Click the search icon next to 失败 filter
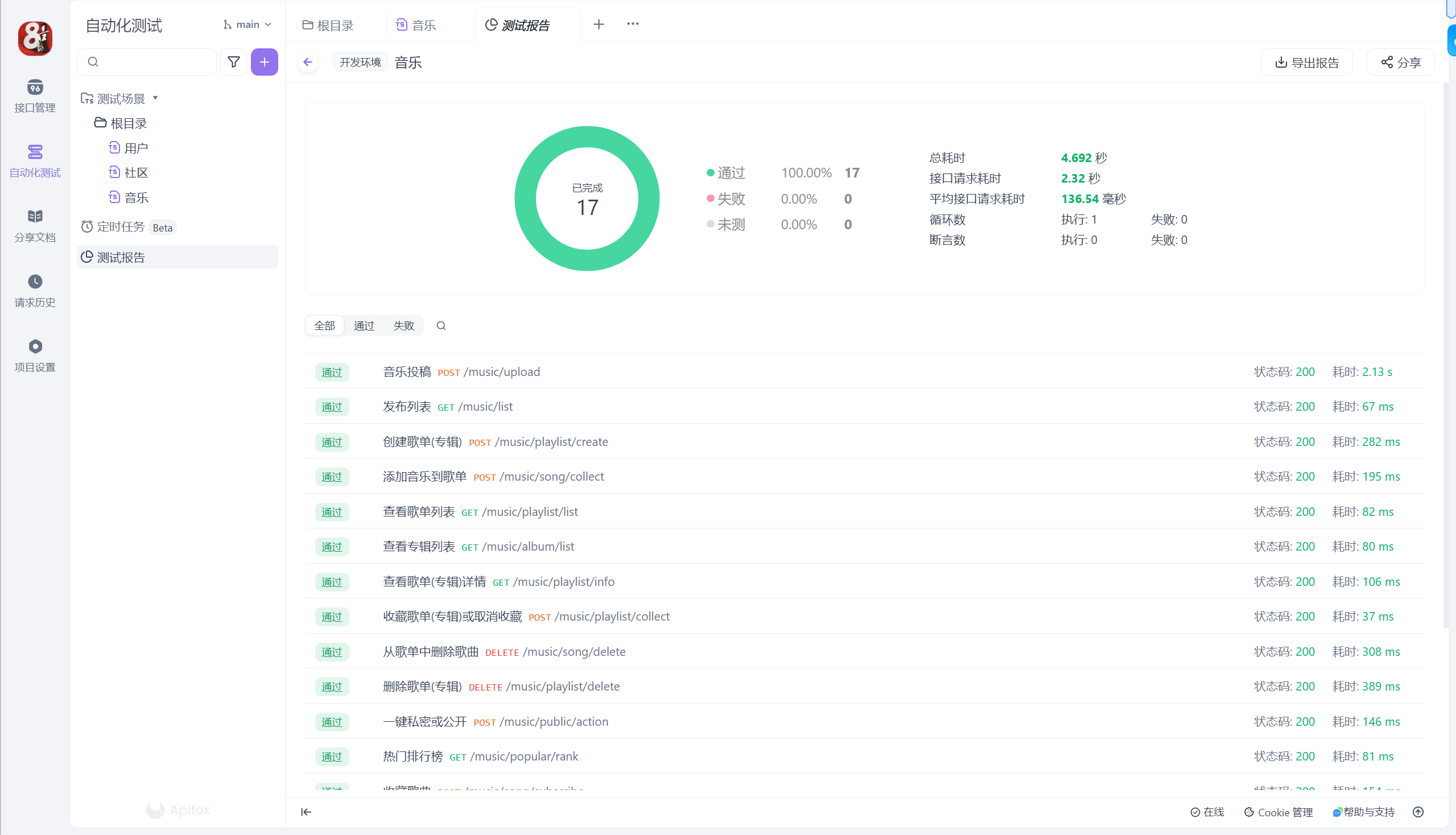 click(440, 326)
